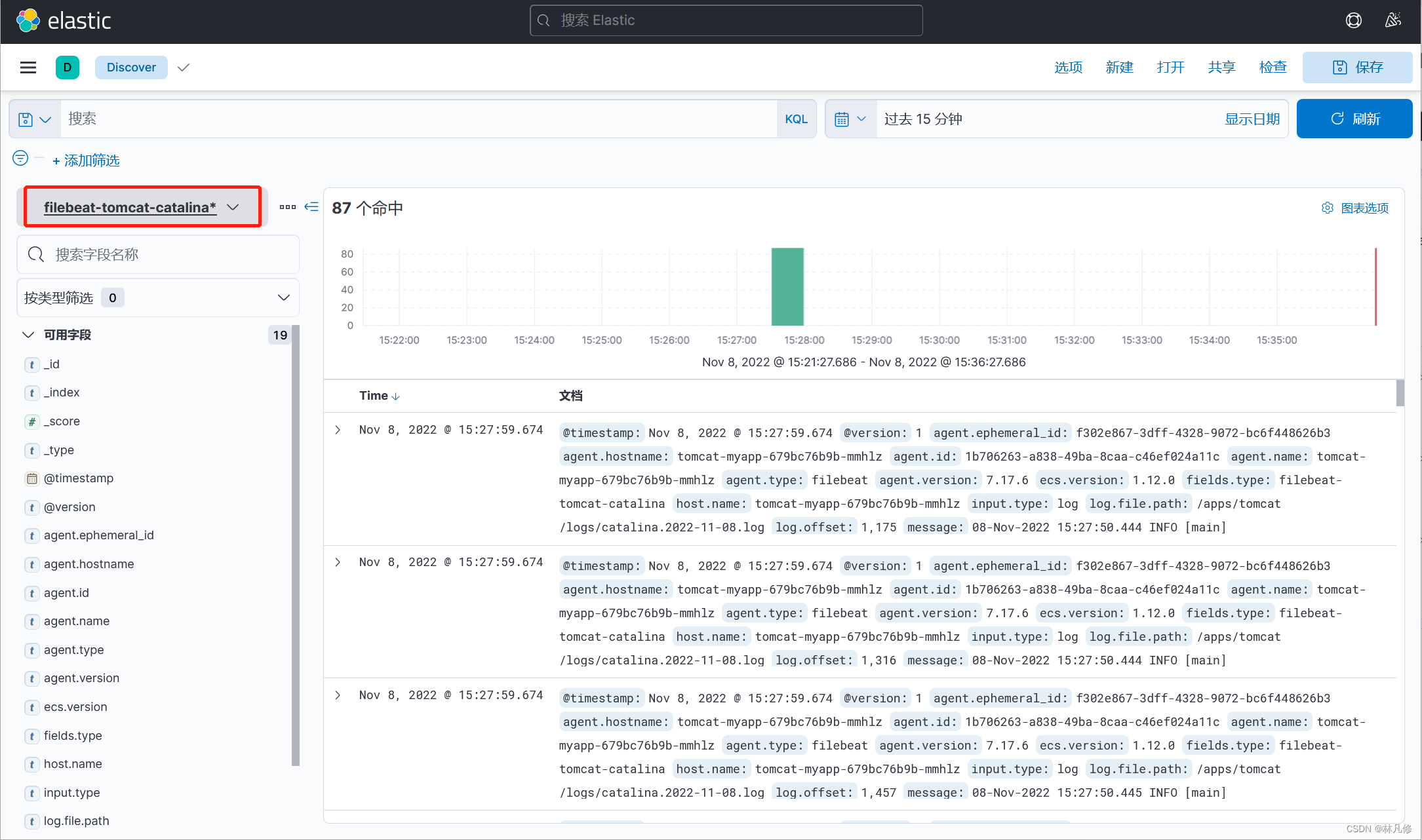Click the @timestamp date type icon
1422x840 pixels.
tap(31, 479)
